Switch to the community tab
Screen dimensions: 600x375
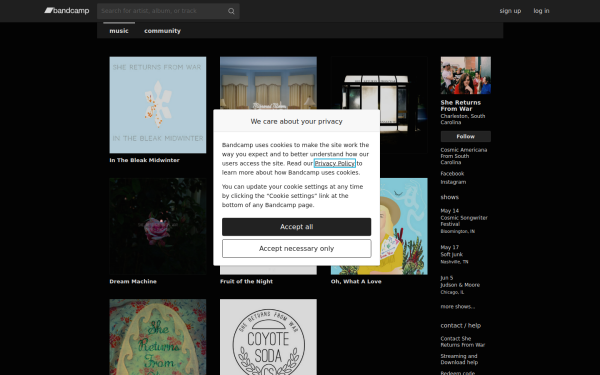[162, 31]
